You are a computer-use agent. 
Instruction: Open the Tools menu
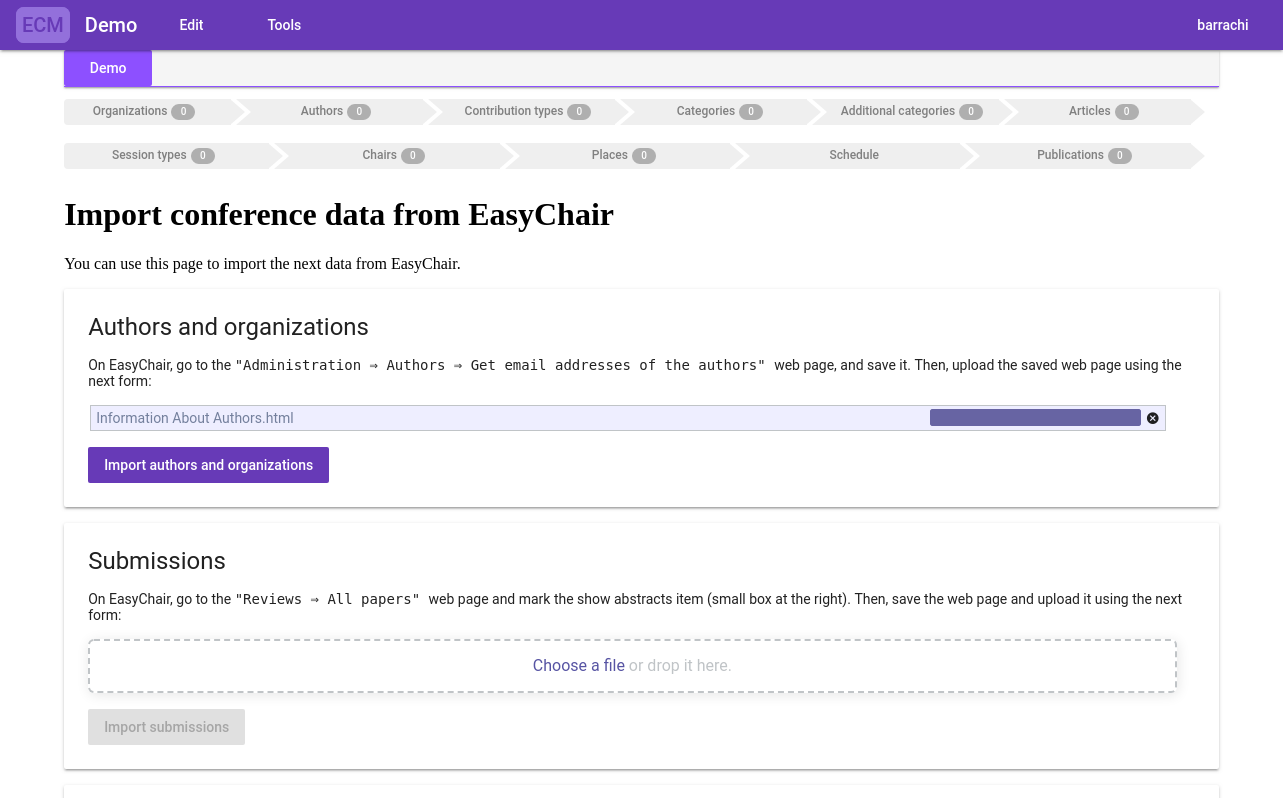tap(284, 25)
